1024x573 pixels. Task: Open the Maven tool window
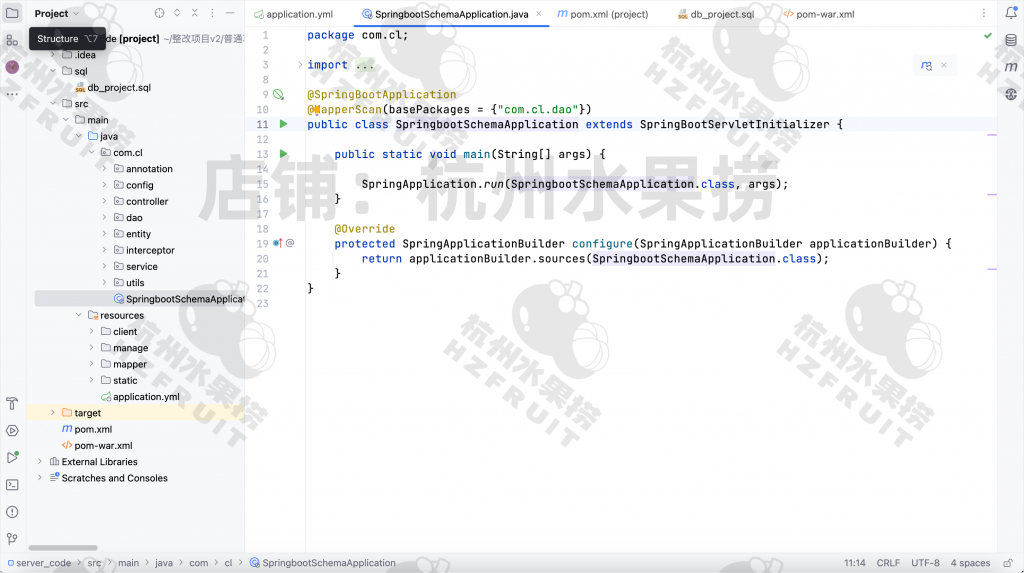[1011, 67]
